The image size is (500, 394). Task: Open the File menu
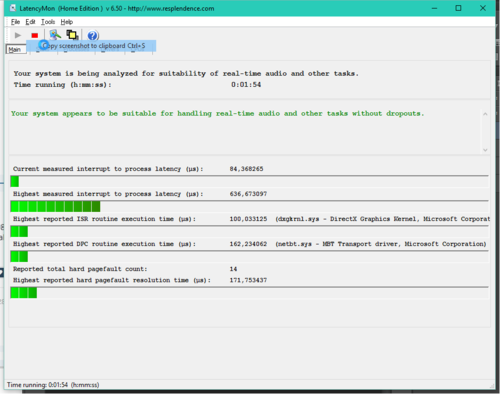(15, 22)
